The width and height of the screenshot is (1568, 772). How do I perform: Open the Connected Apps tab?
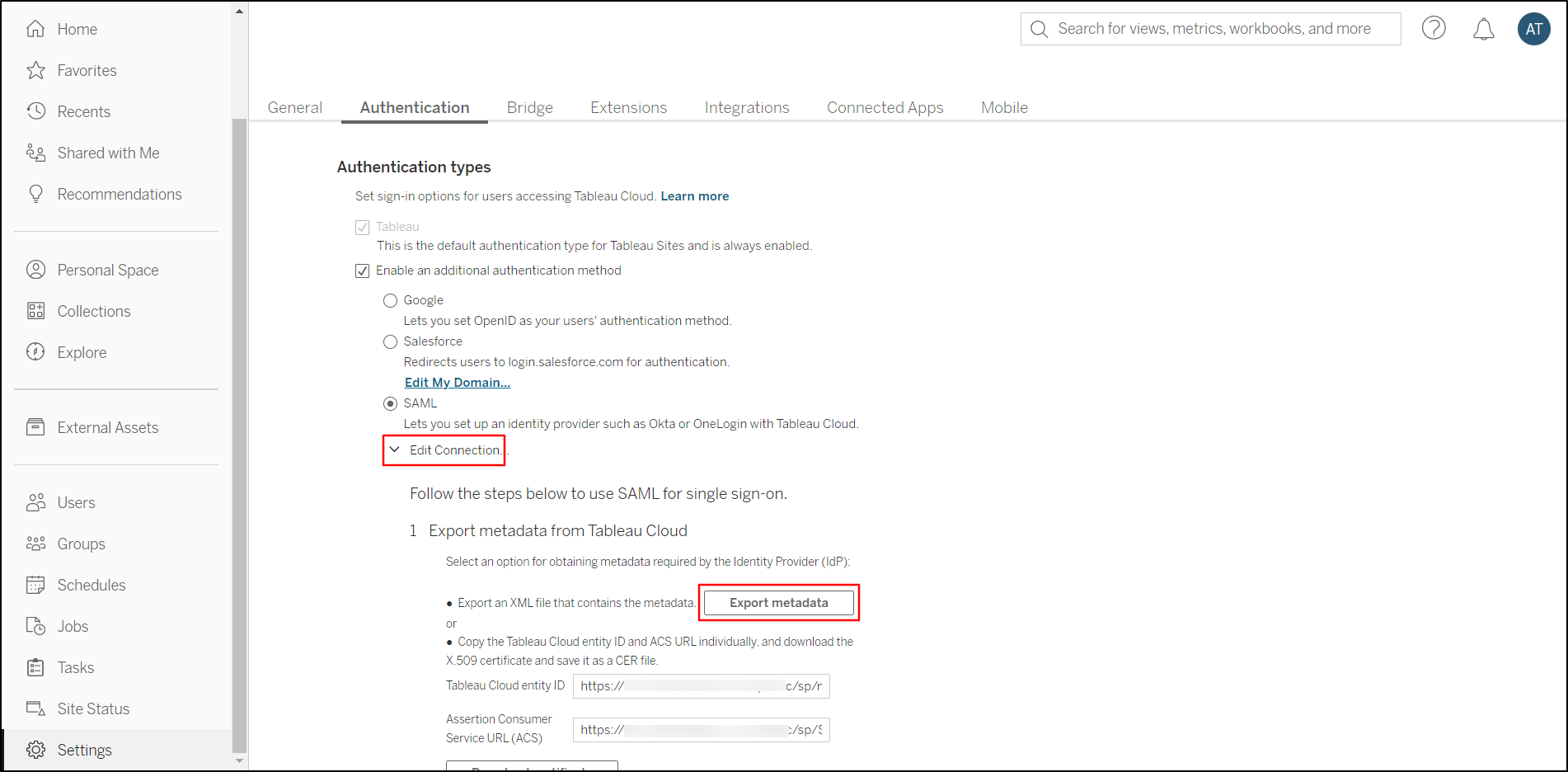[x=885, y=107]
